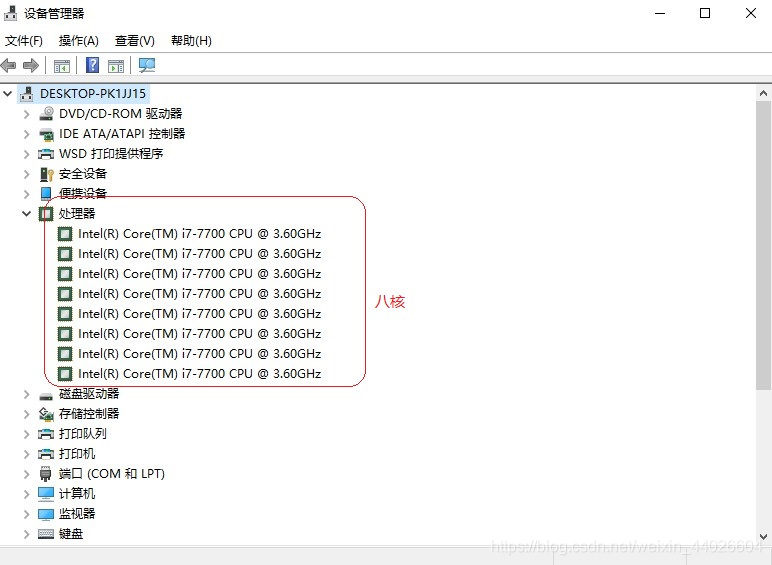Click the 端口 (COM 和 LPT) port icon
Image resolution: width=772 pixels, height=565 pixels.
[45, 474]
